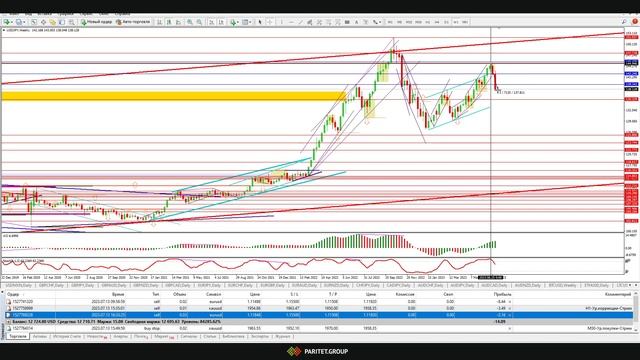The image size is (640, 360).
Task: Open the GBPCHF,Daily chart tab
Action: pyautogui.click(x=51, y=285)
